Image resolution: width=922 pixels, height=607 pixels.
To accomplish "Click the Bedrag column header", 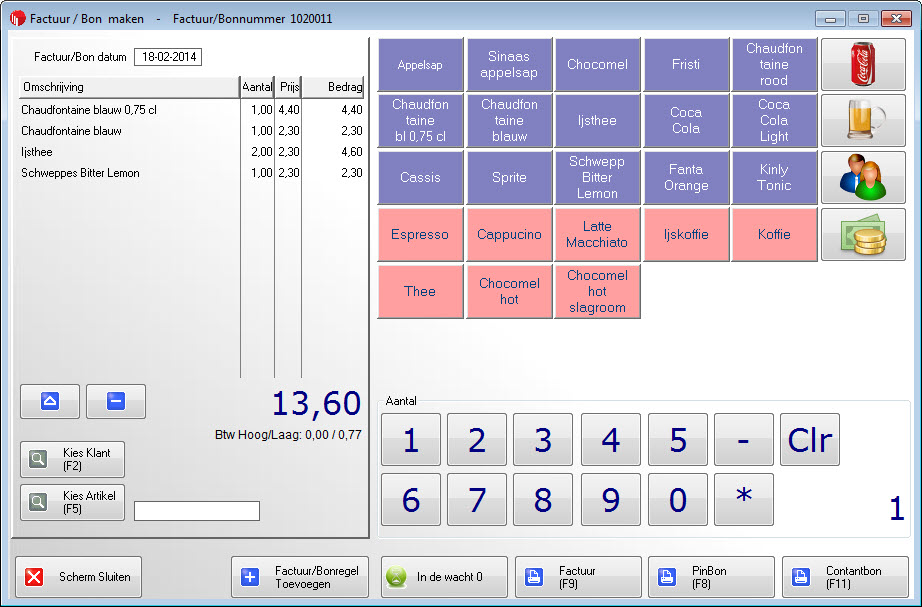I will (x=333, y=87).
